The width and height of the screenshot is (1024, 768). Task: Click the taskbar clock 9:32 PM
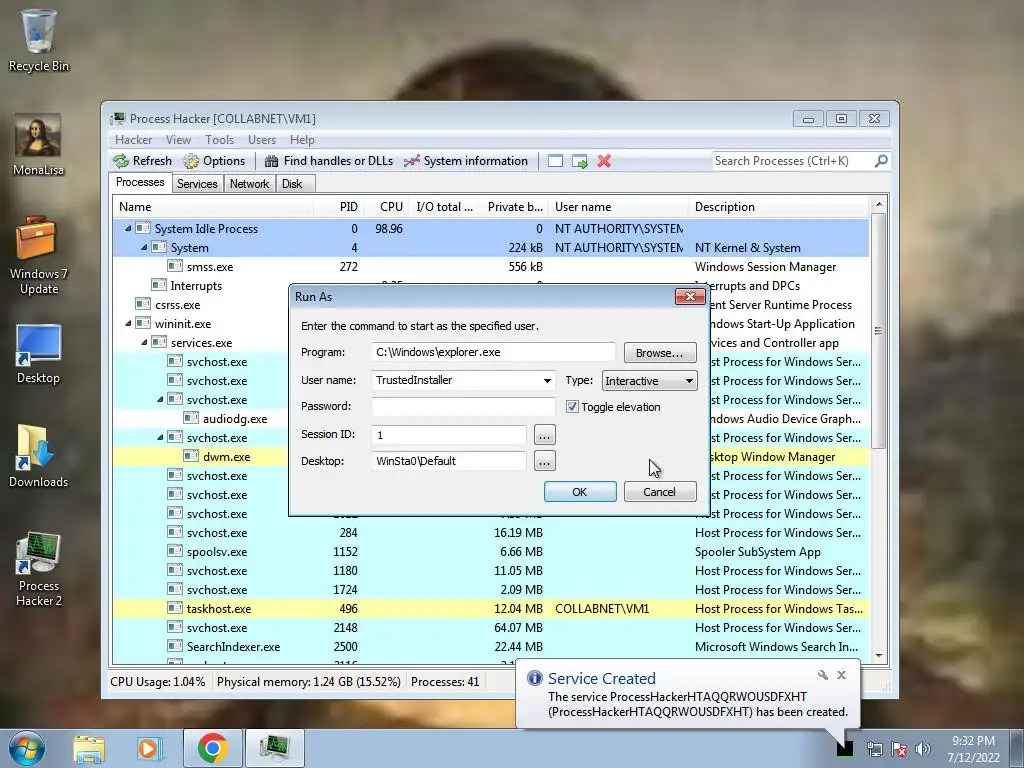(x=974, y=741)
